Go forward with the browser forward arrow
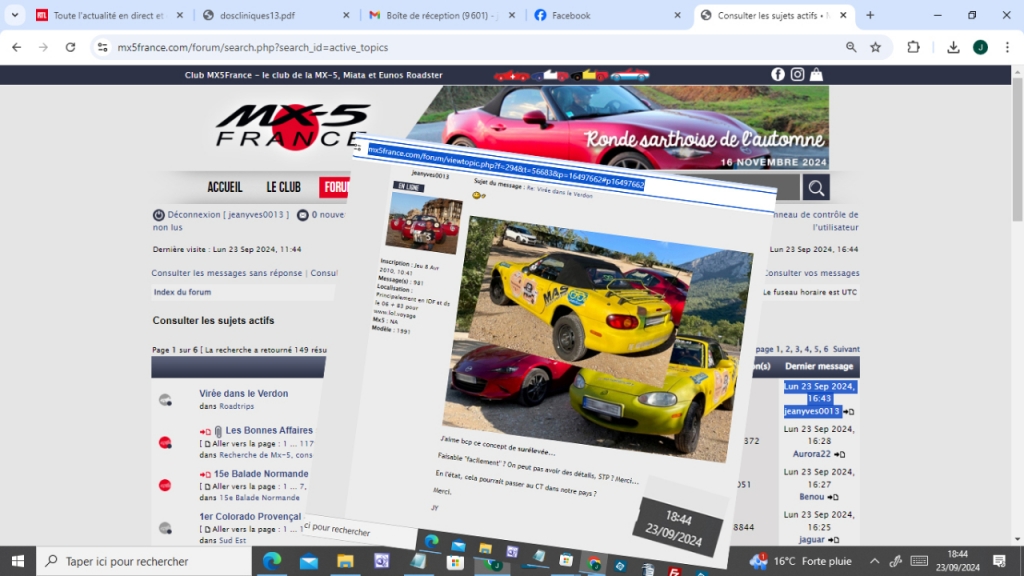Viewport: 1024px width, 576px height. click(43, 47)
